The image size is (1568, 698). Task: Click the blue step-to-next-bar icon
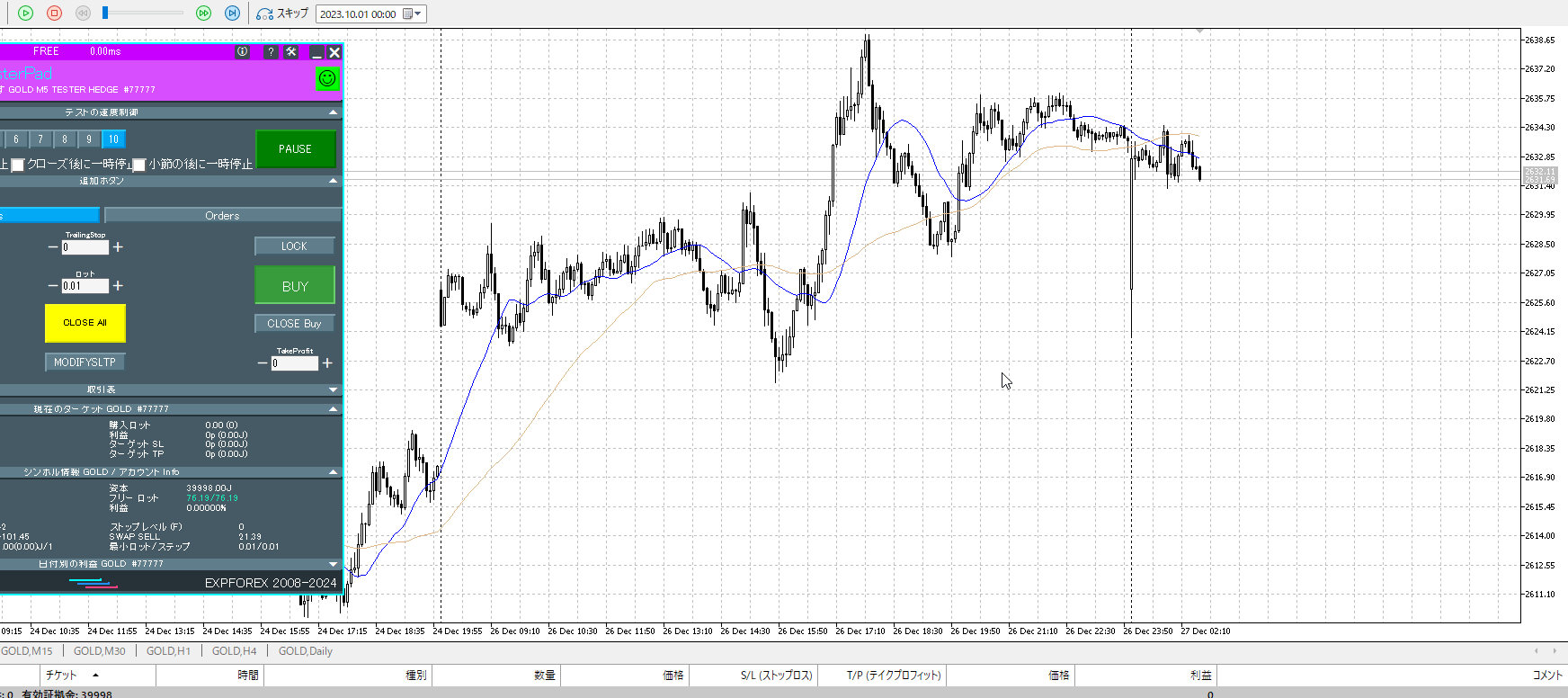click(x=232, y=13)
